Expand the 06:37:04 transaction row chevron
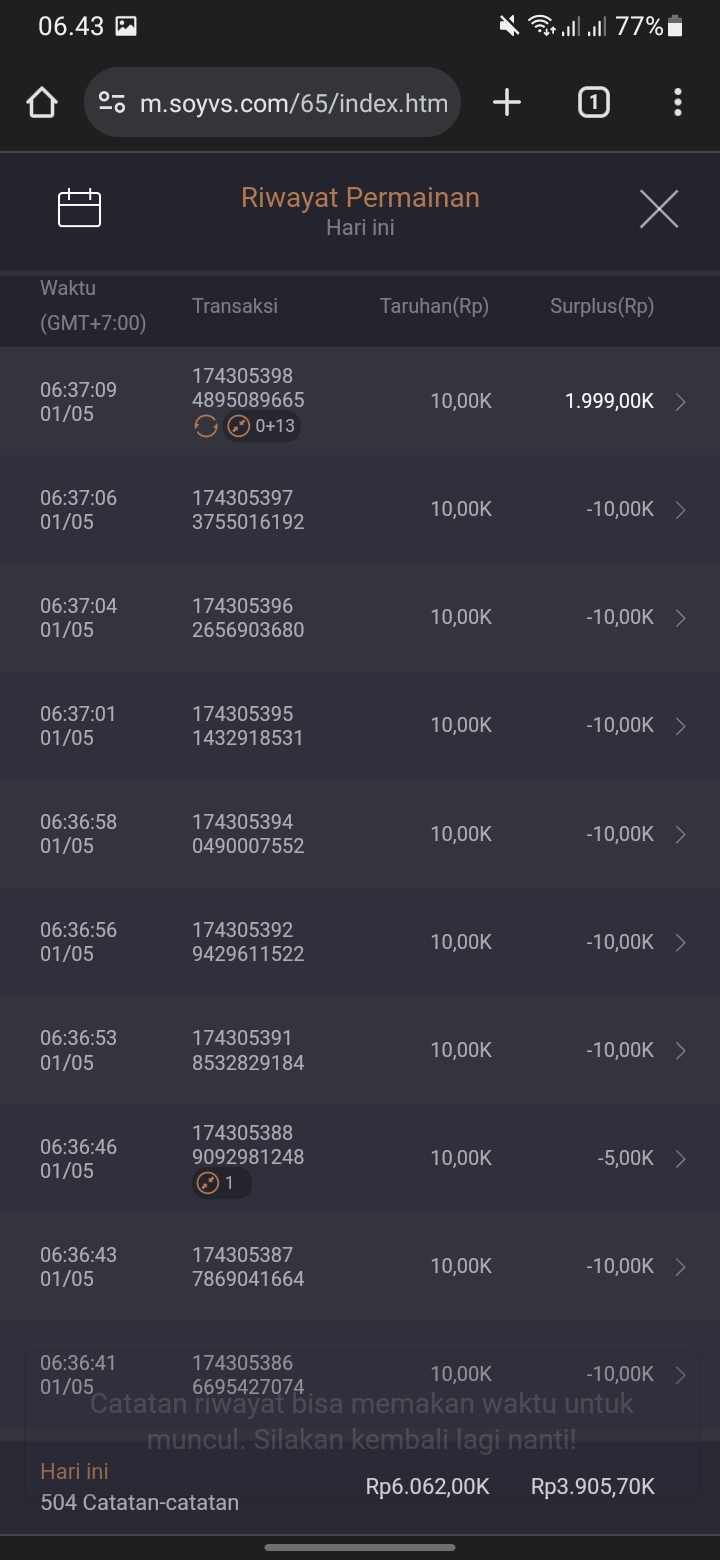Screen dimensions: 720x1560 [x=681, y=618]
